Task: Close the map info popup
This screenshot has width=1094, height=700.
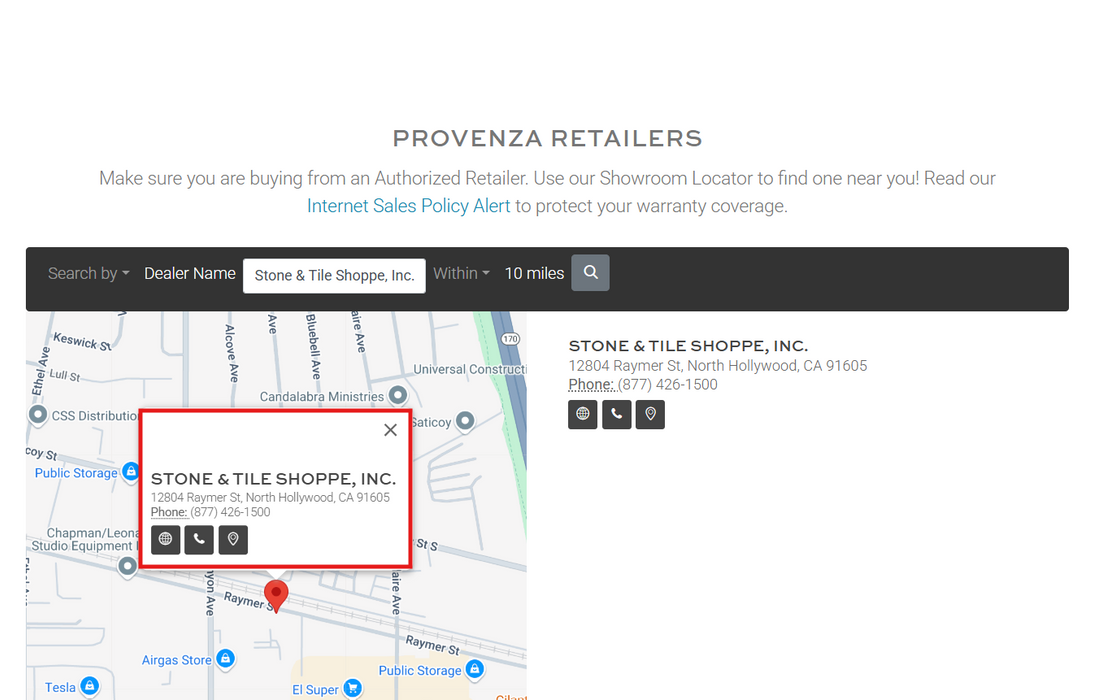Action: (390, 430)
